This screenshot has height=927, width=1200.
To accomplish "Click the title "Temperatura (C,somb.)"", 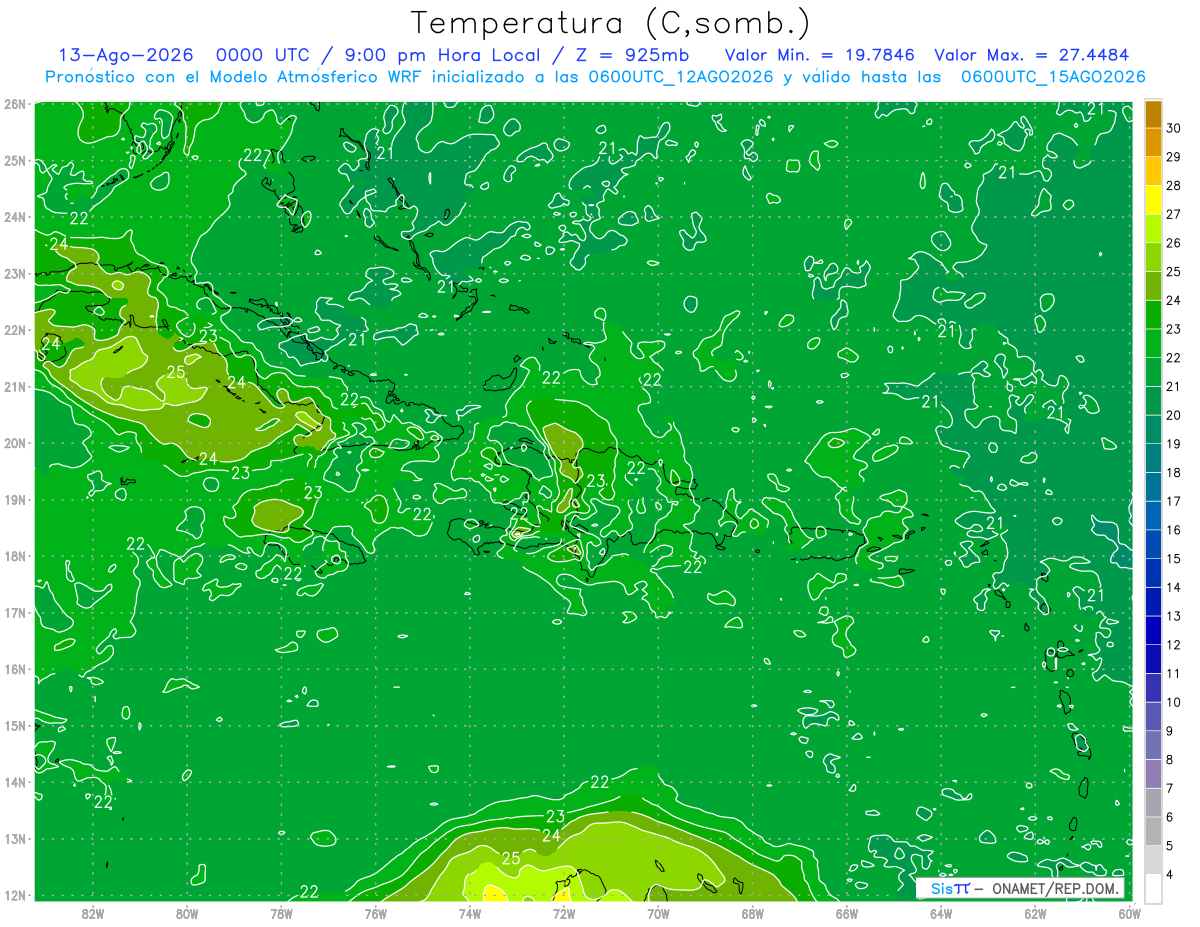I will (x=611, y=23).
